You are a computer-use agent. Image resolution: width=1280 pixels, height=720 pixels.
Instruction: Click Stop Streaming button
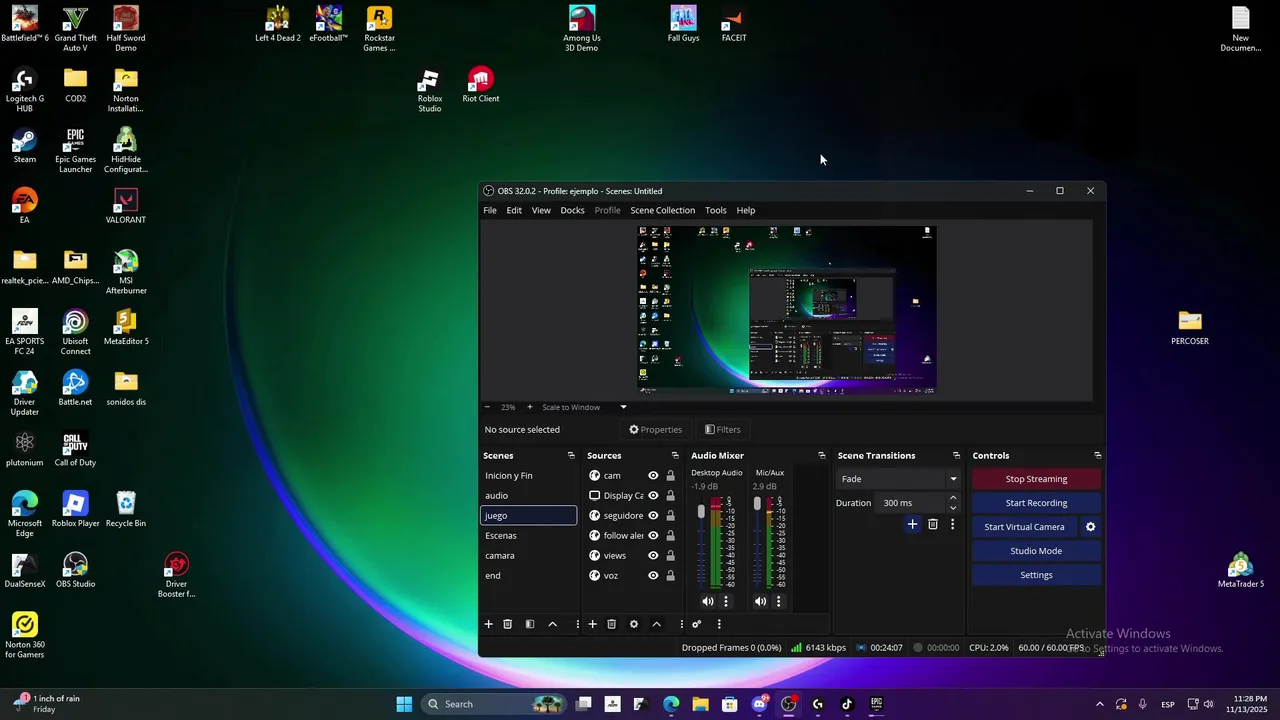coord(1036,479)
